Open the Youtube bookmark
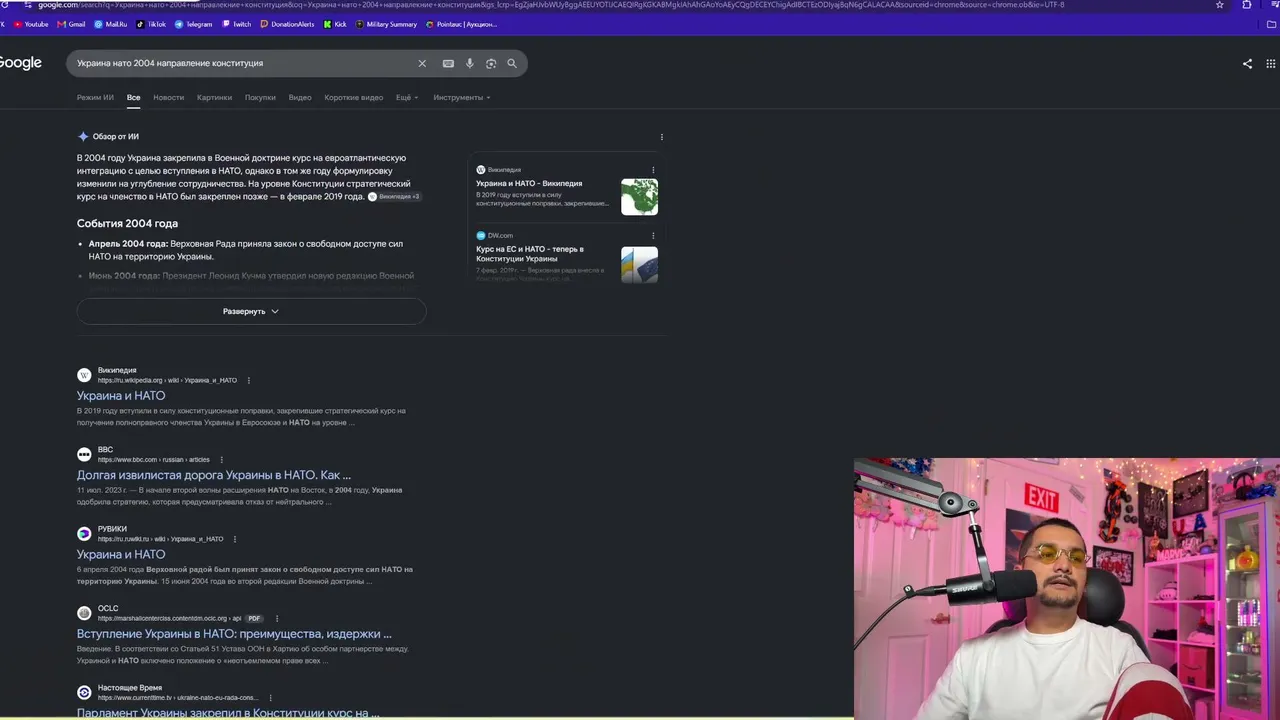Image resolution: width=1280 pixels, height=720 pixels. pyautogui.click(x=31, y=24)
